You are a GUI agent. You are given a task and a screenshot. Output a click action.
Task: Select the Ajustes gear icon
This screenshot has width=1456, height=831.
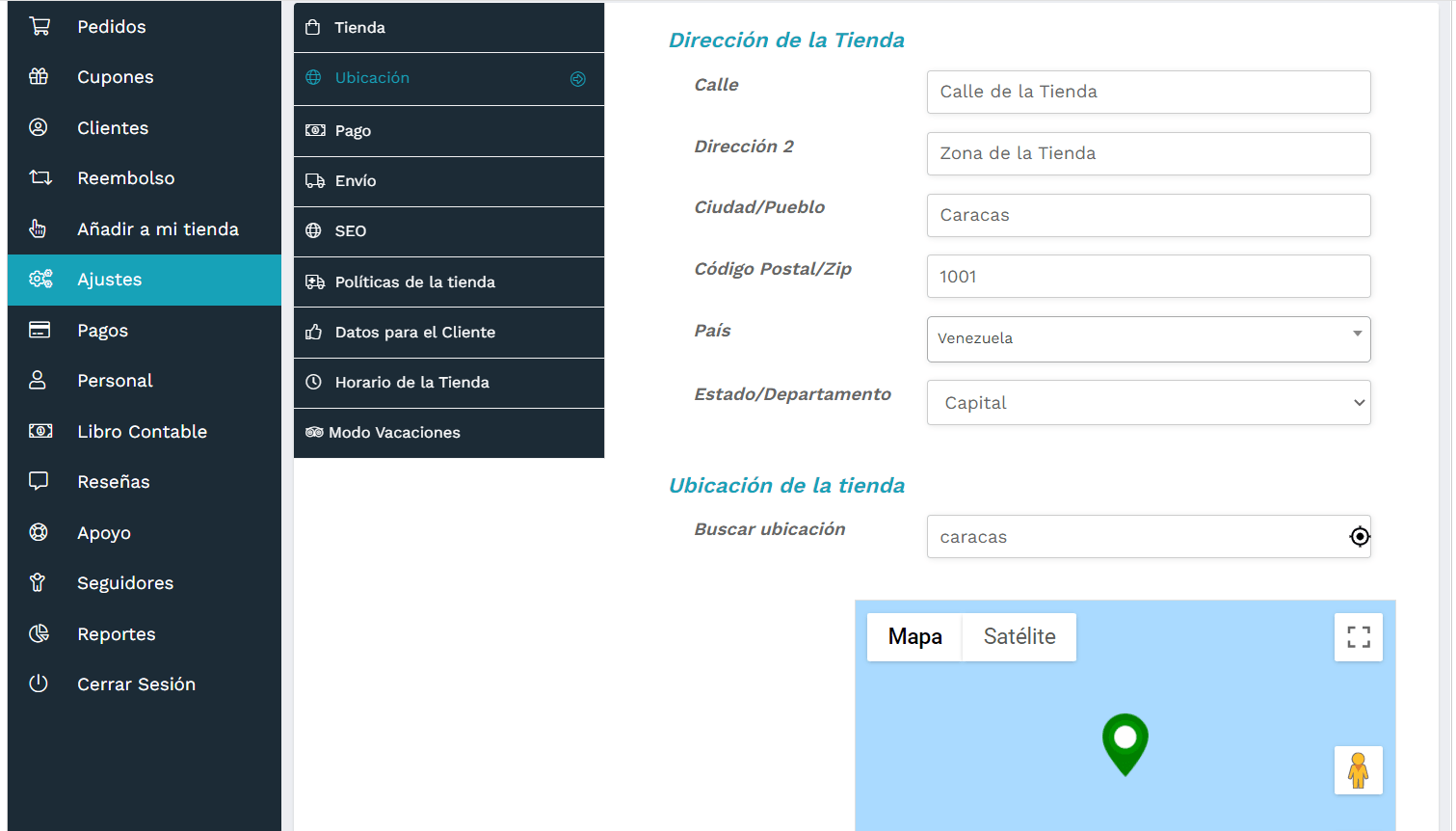click(40, 279)
